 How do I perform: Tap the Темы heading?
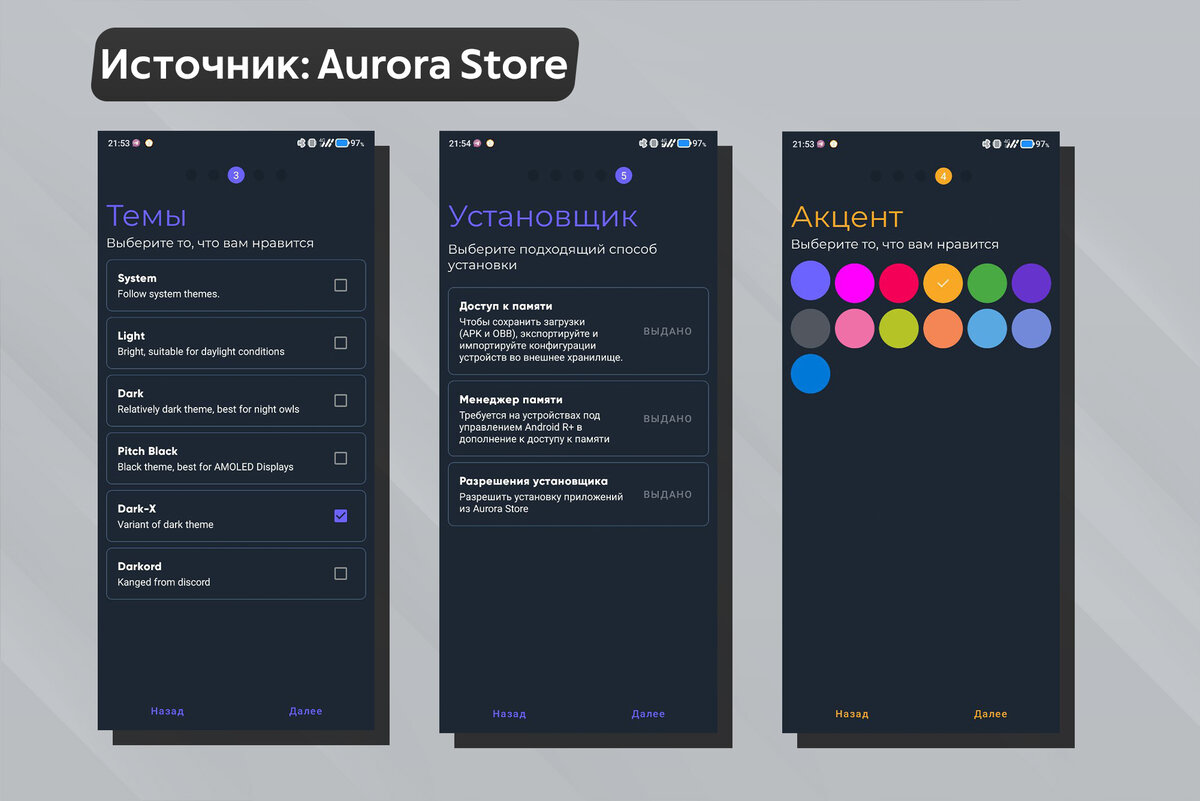(x=146, y=216)
